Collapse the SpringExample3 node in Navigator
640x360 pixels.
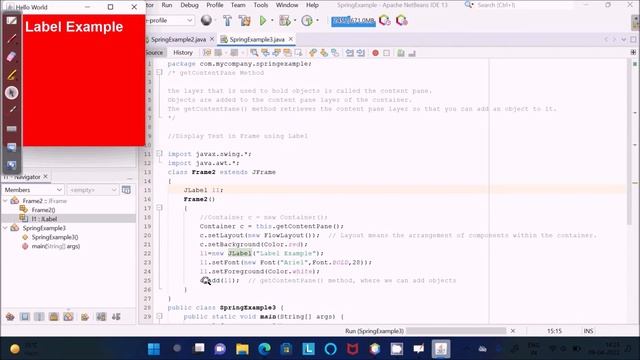point(6,228)
